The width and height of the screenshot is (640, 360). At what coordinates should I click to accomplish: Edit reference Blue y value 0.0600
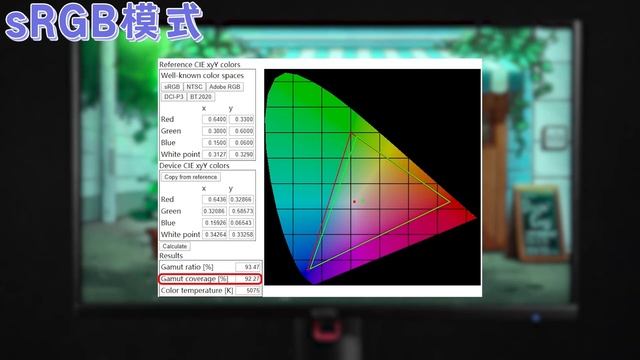(242, 143)
